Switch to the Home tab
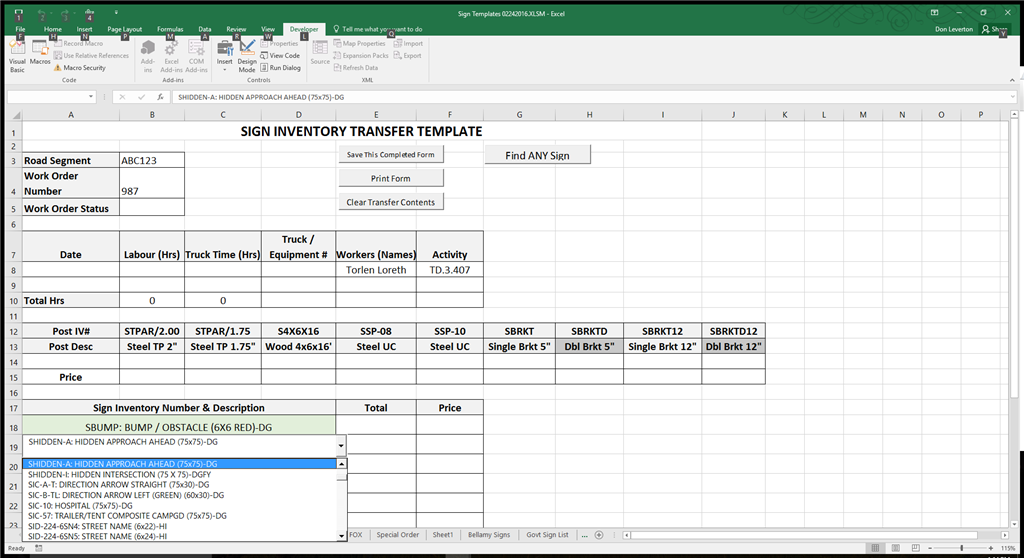 (x=53, y=29)
